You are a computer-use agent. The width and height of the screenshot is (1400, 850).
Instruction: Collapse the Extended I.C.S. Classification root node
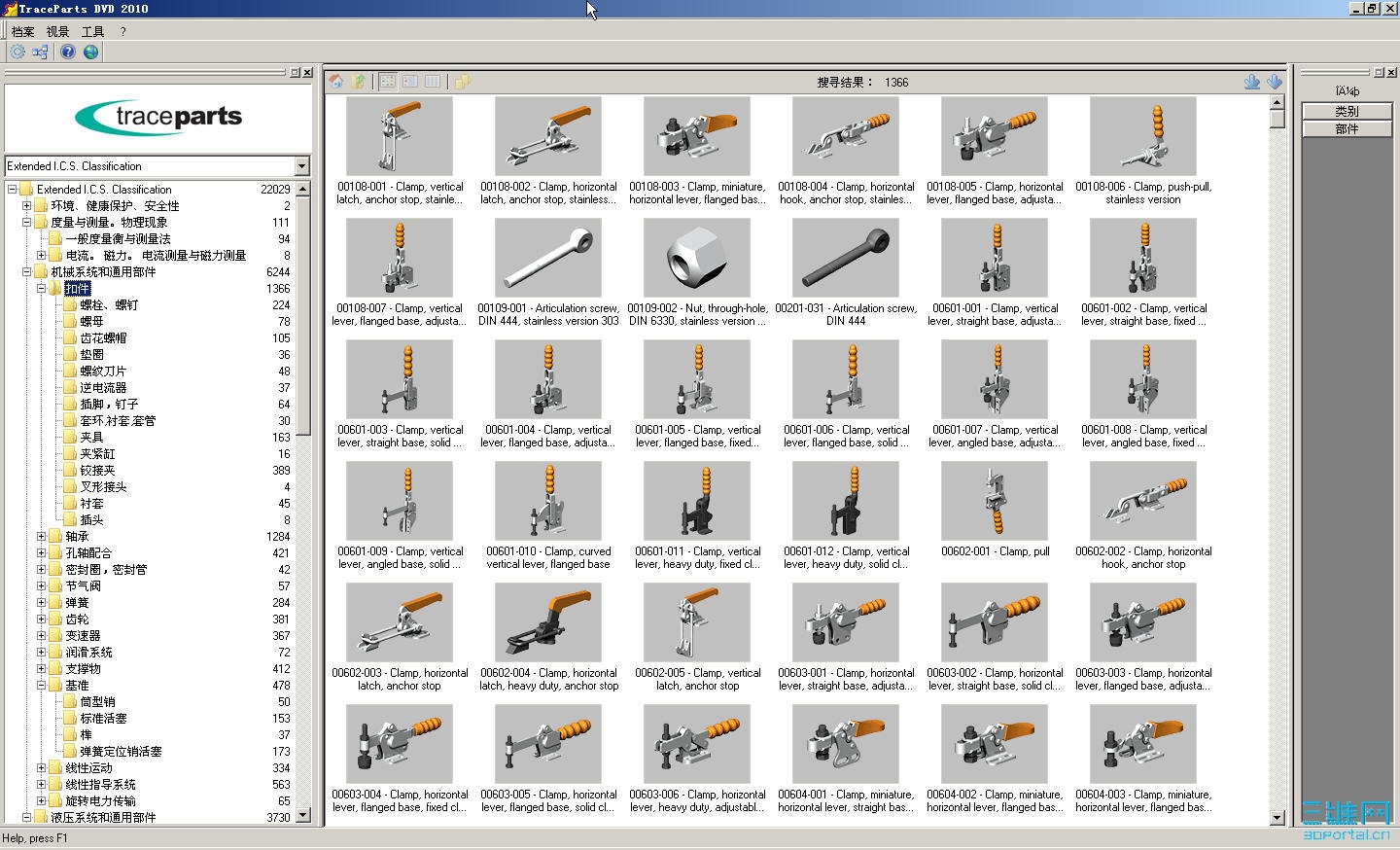pyautogui.click(x=13, y=190)
